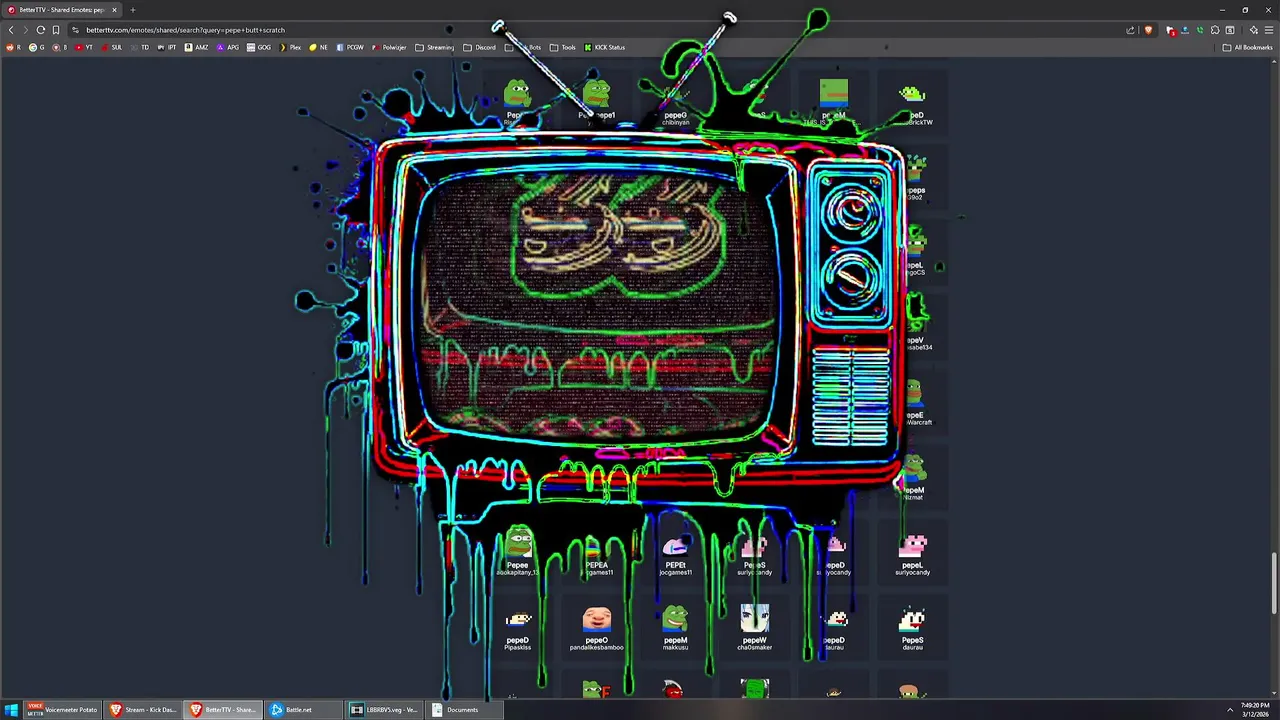Click the page vertical scrollbar
This screenshot has height=720, width=1280.
(1274, 583)
